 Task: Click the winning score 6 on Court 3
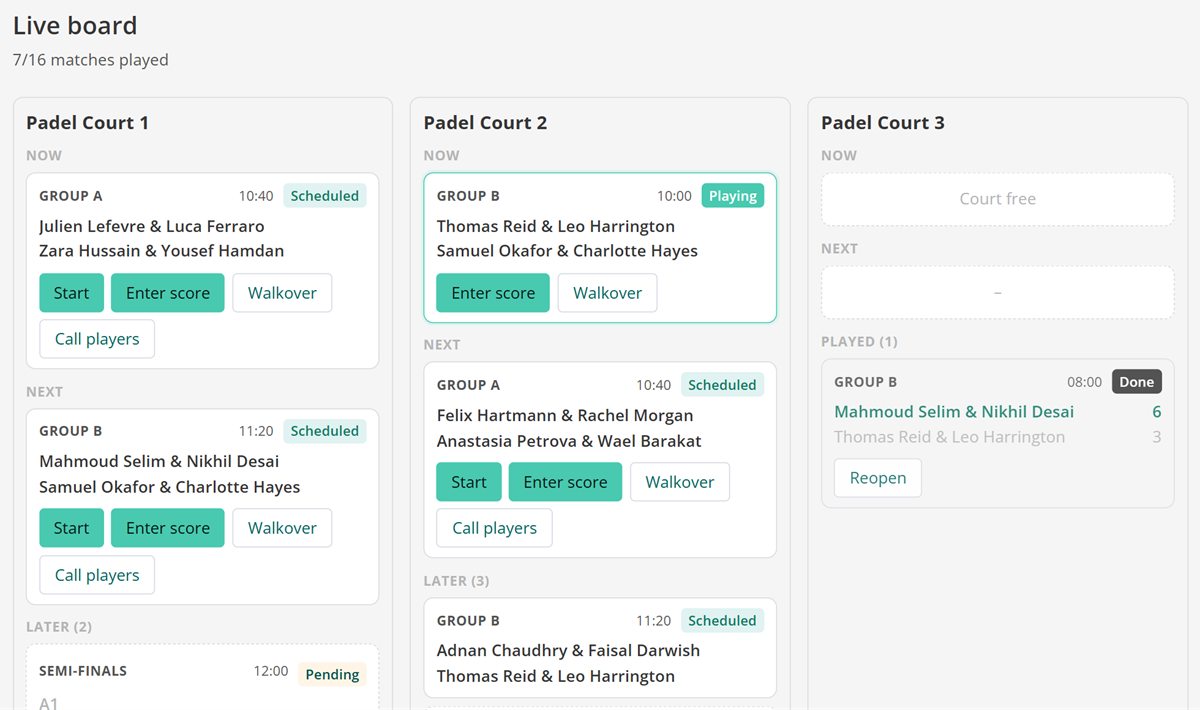click(1157, 412)
